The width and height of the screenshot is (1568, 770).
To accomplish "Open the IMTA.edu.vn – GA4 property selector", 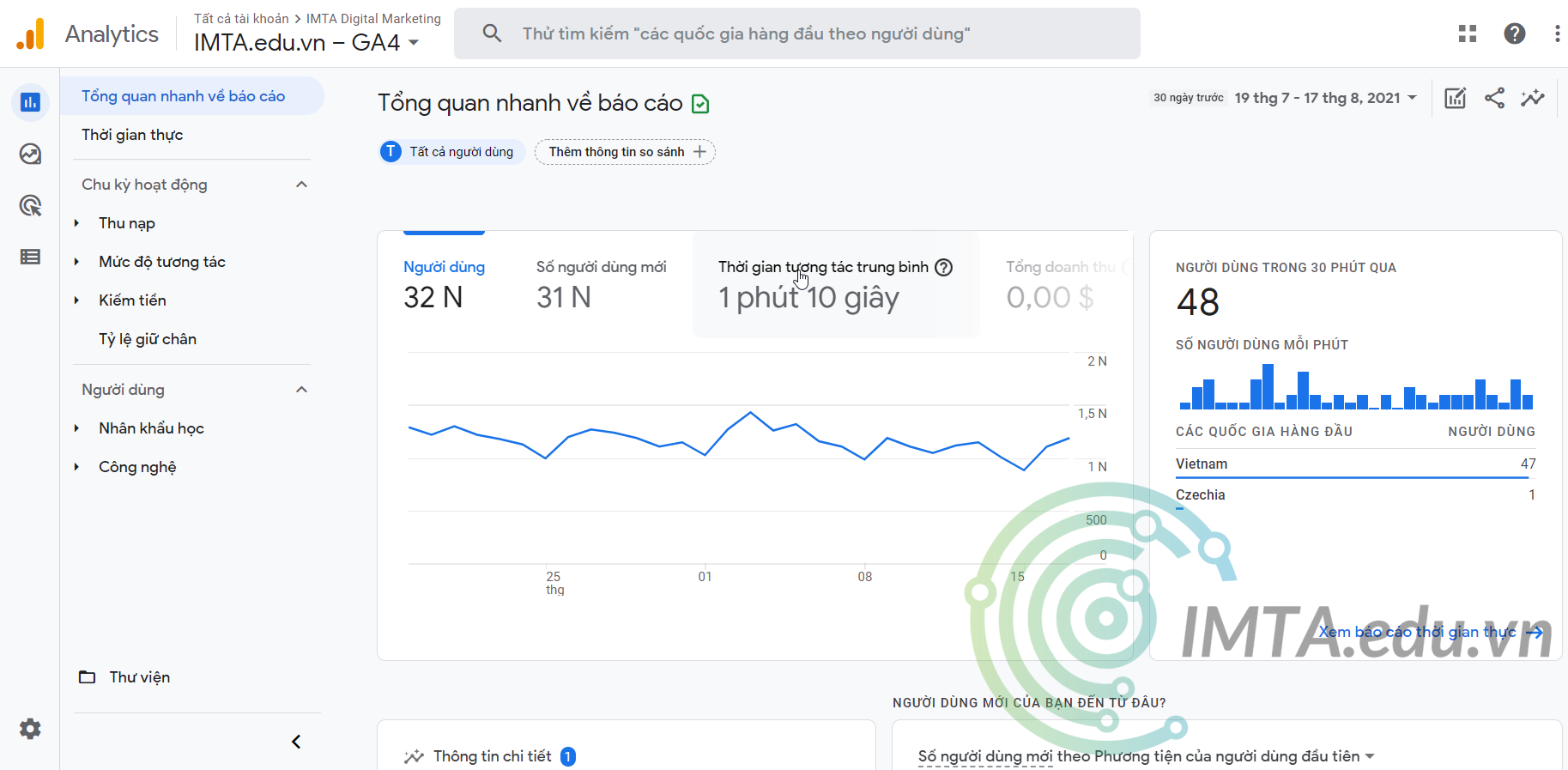I will click(x=306, y=42).
